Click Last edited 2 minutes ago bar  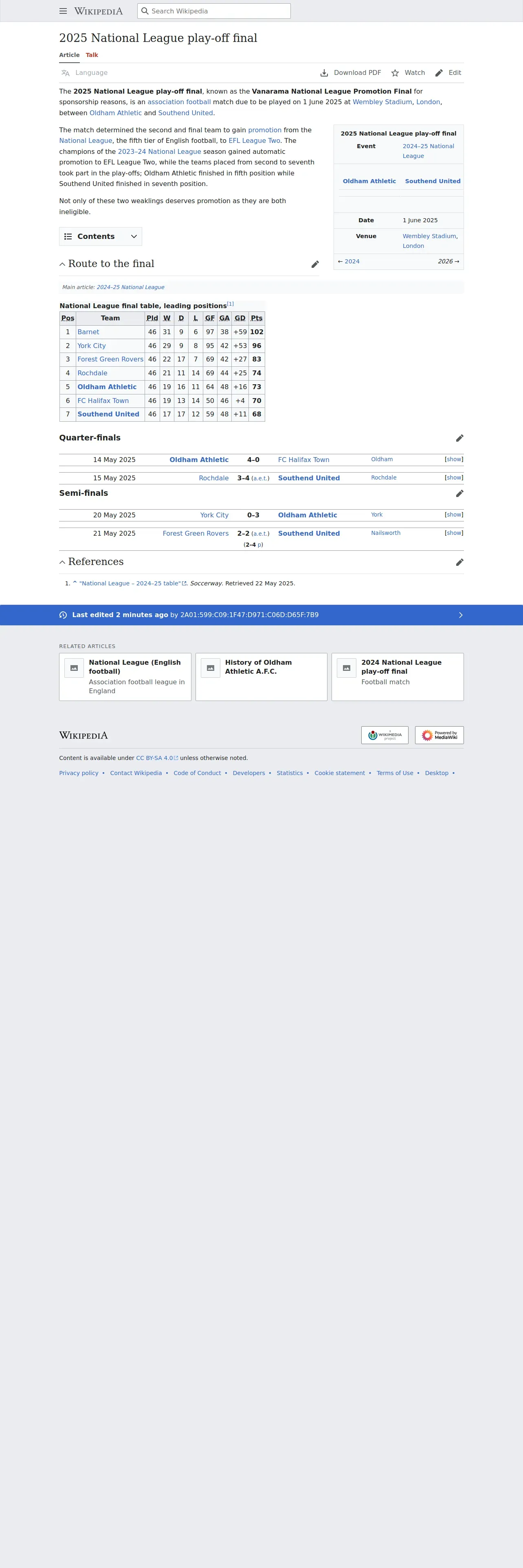[x=261, y=615]
